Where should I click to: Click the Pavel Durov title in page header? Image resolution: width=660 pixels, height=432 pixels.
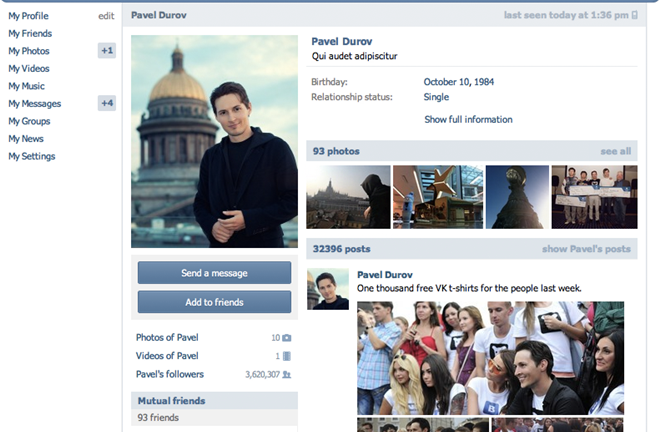159,15
